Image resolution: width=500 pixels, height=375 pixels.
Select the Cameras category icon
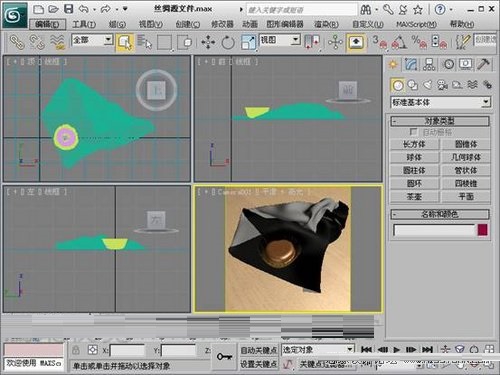pos(442,85)
